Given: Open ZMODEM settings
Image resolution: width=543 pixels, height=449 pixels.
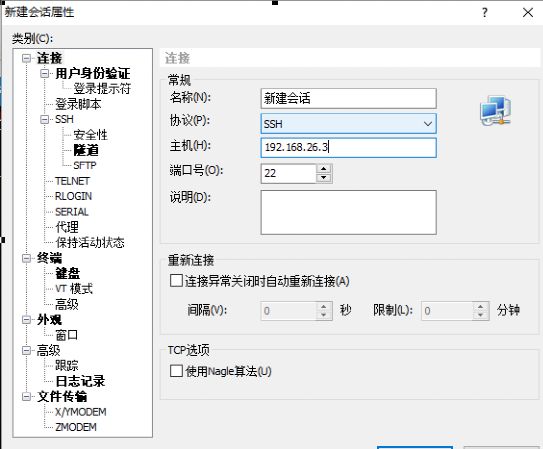Looking at the screenshot, I should (x=75, y=427).
